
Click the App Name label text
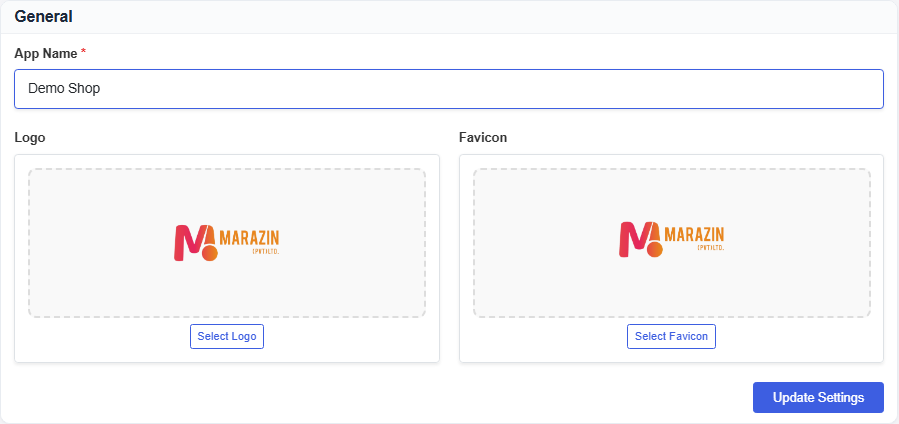tap(46, 53)
